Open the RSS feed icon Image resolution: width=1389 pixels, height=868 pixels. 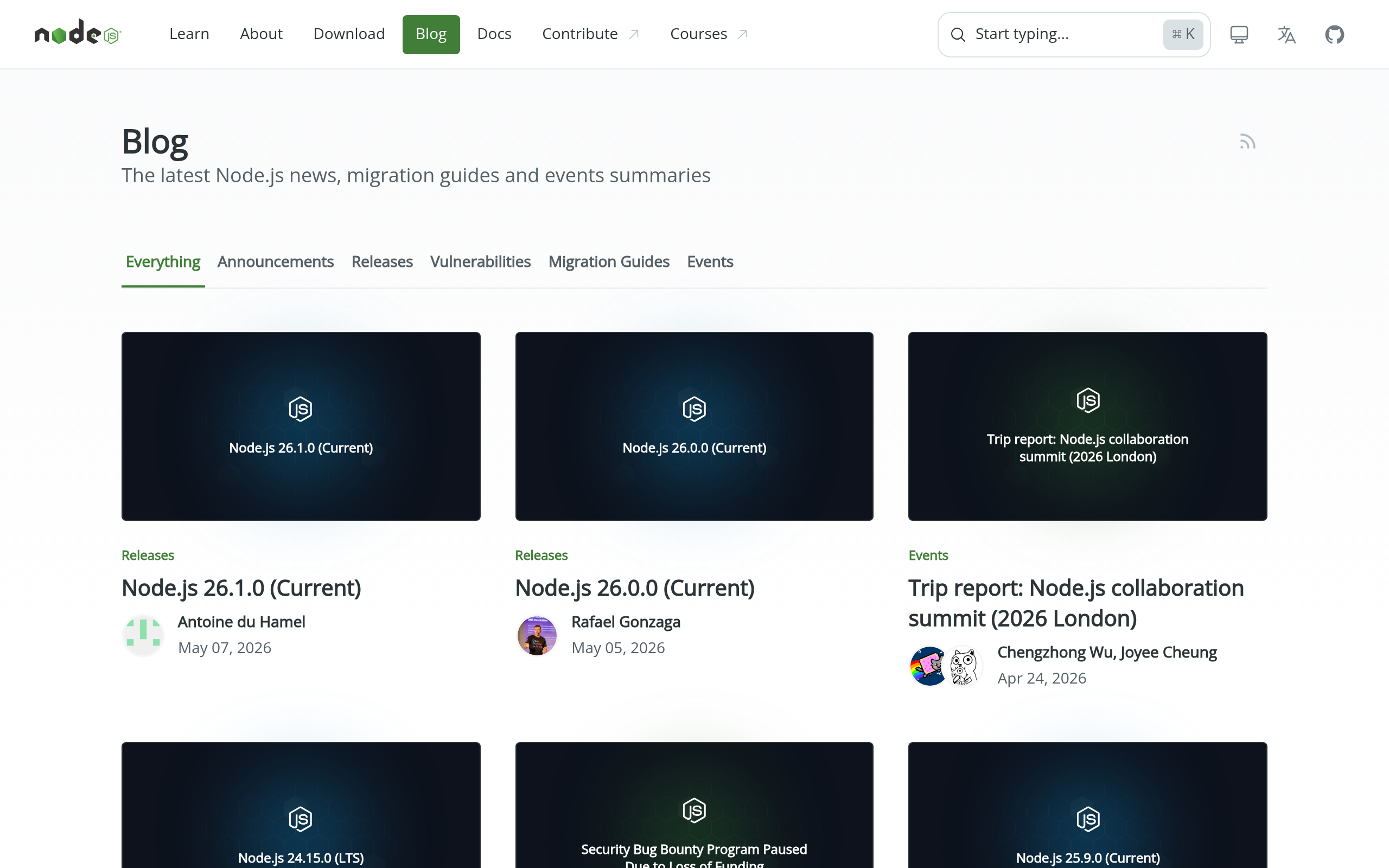(1247, 141)
